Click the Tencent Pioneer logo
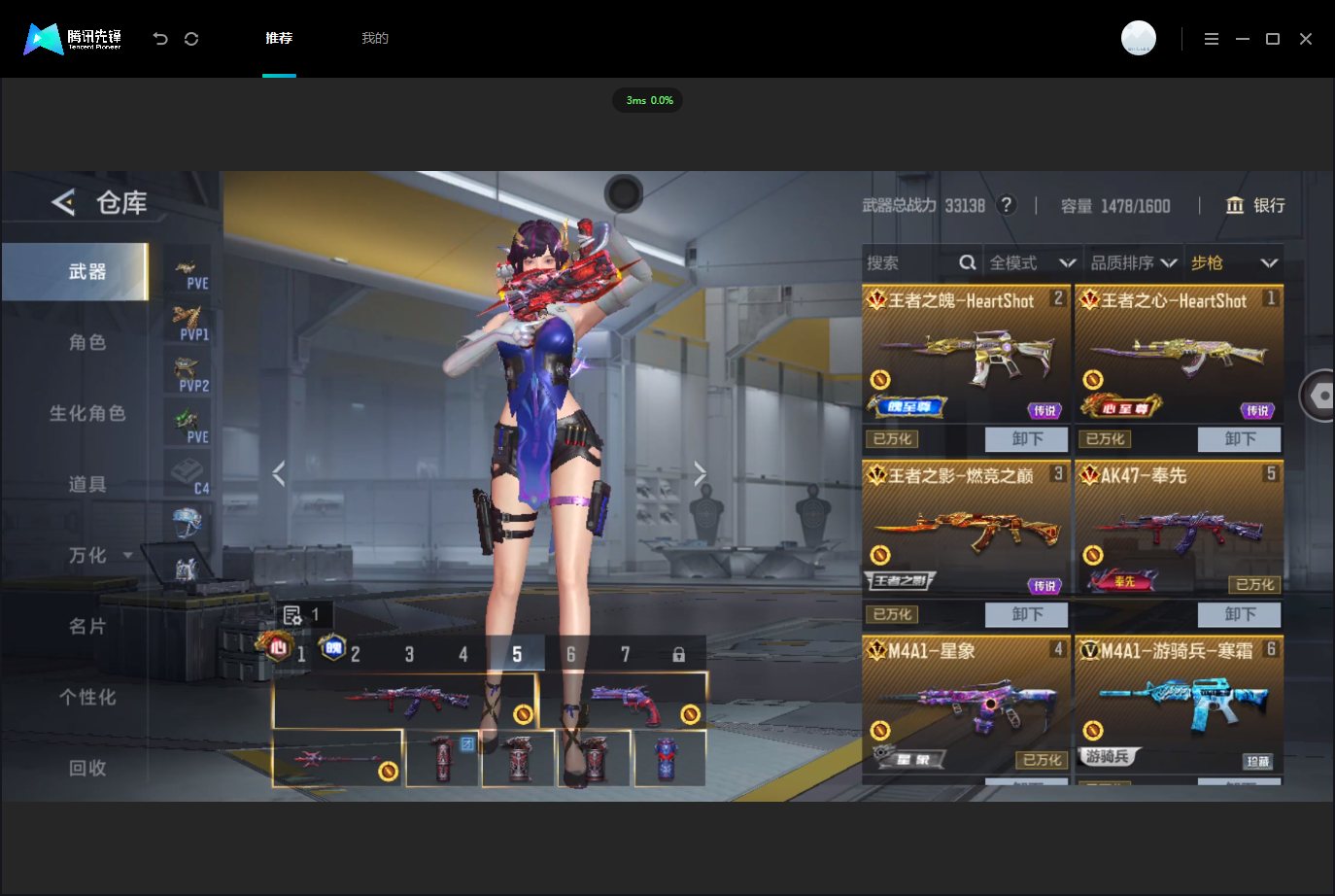This screenshot has height=896, width=1335. [73, 39]
